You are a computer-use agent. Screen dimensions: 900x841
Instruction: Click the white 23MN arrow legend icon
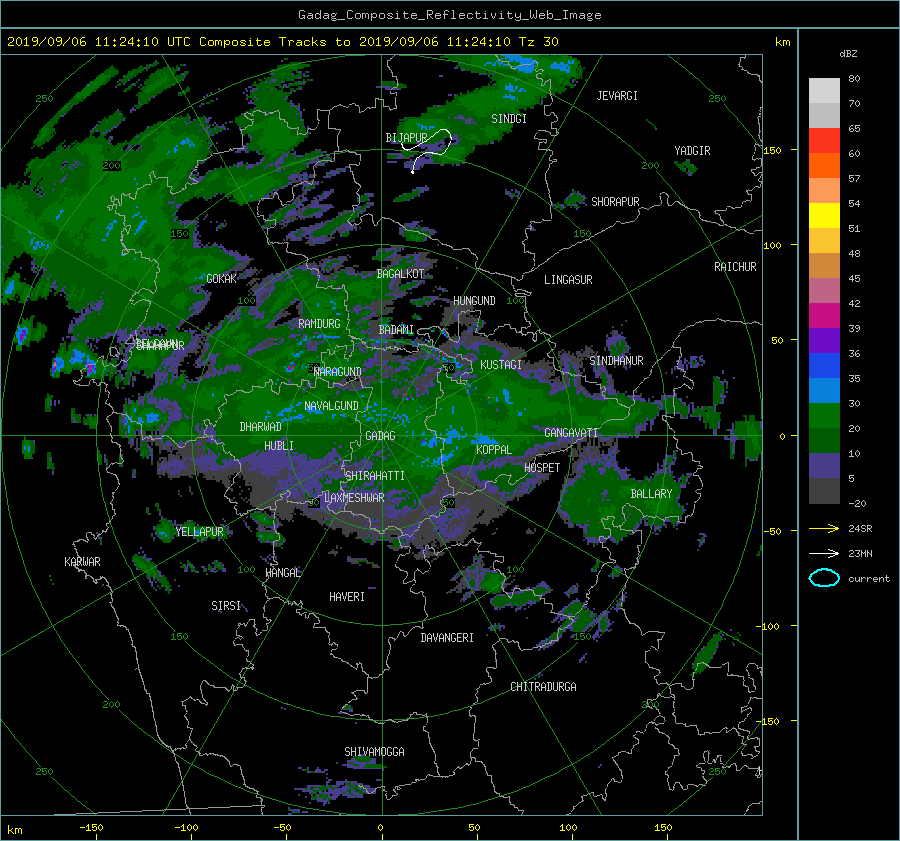[x=824, y=553]
